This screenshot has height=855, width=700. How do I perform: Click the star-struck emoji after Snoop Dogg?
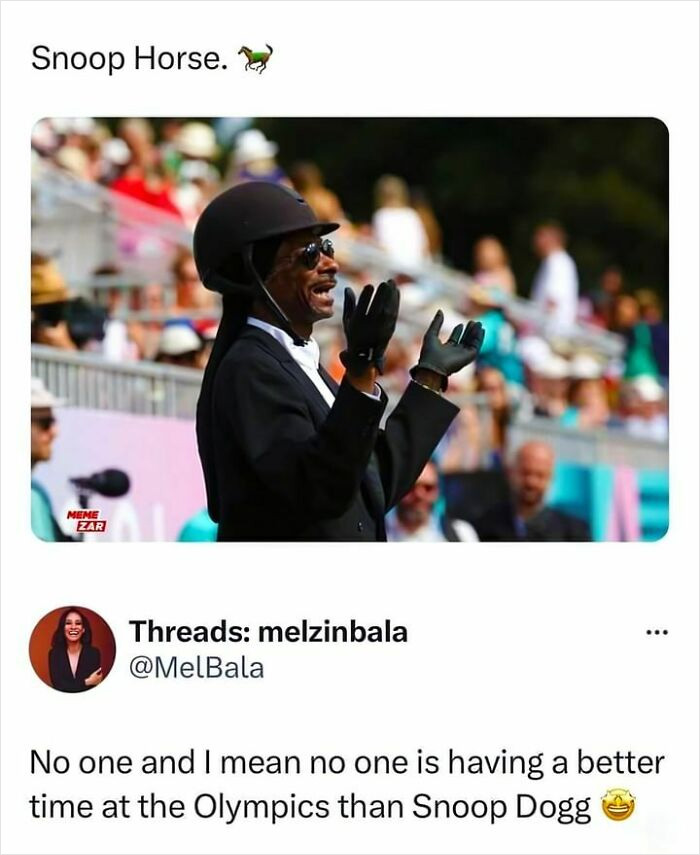point(618,806)
